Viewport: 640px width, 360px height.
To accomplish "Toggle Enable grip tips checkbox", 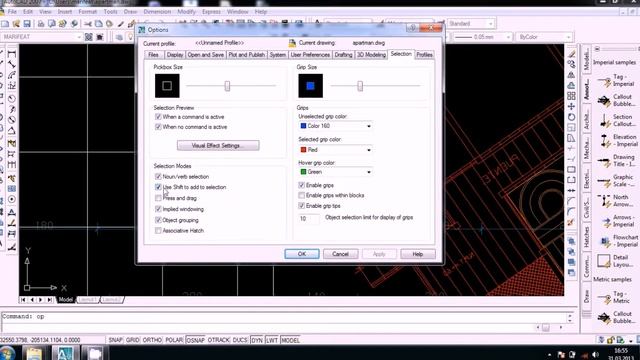I will point(302,206).
